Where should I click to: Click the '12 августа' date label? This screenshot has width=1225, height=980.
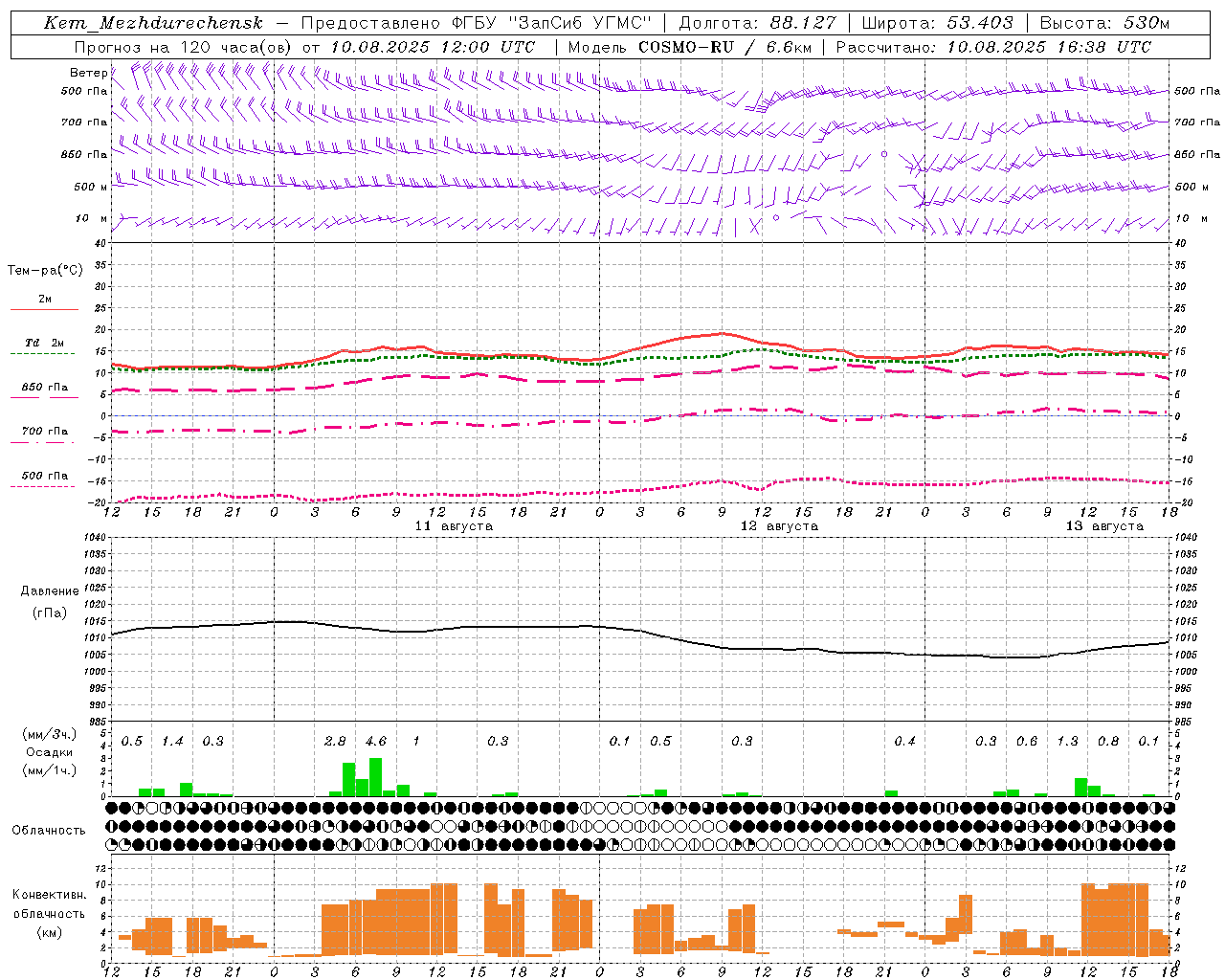point(779,526)
